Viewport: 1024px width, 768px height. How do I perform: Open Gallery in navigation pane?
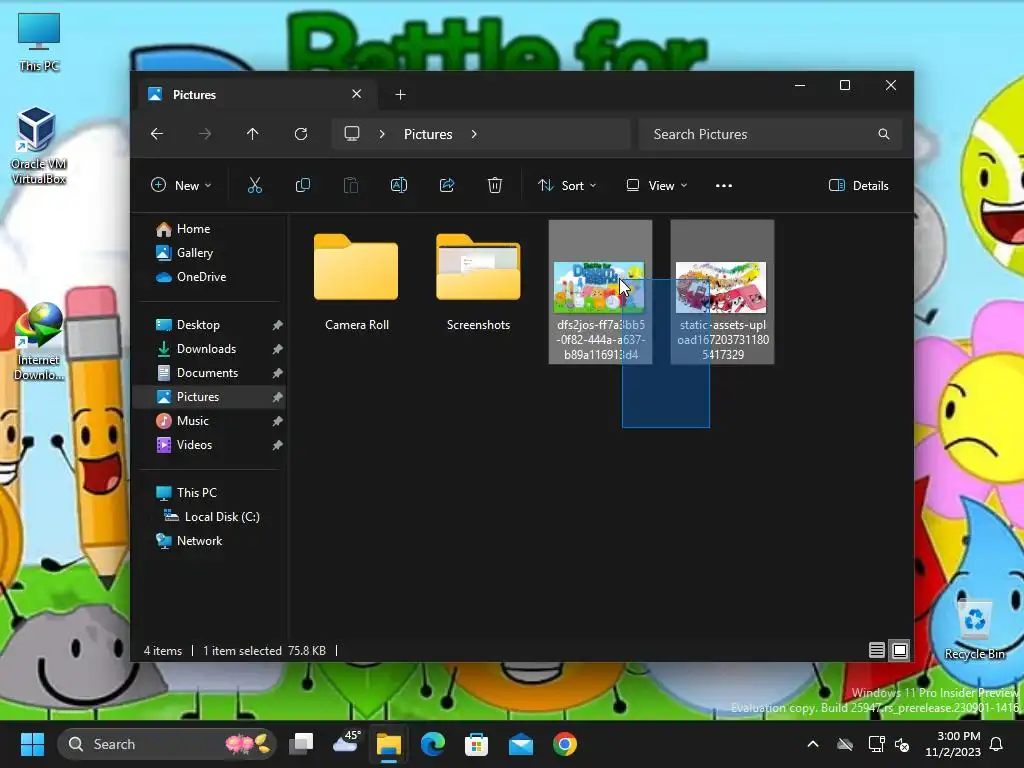pyautogui.click(x=195, y=253)
